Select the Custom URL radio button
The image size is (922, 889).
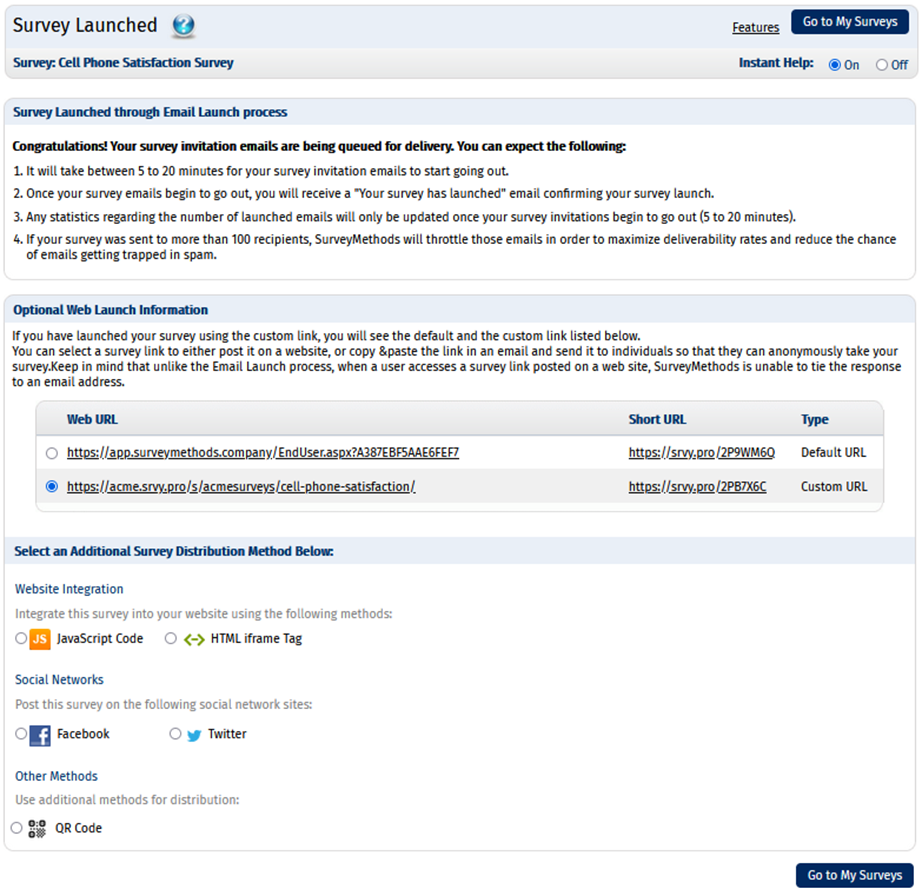[x=52, y=487]
